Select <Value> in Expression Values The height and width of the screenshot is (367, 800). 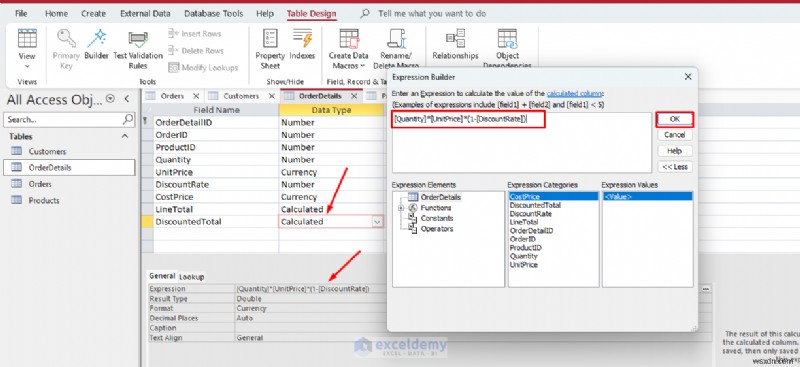point(647,197)
